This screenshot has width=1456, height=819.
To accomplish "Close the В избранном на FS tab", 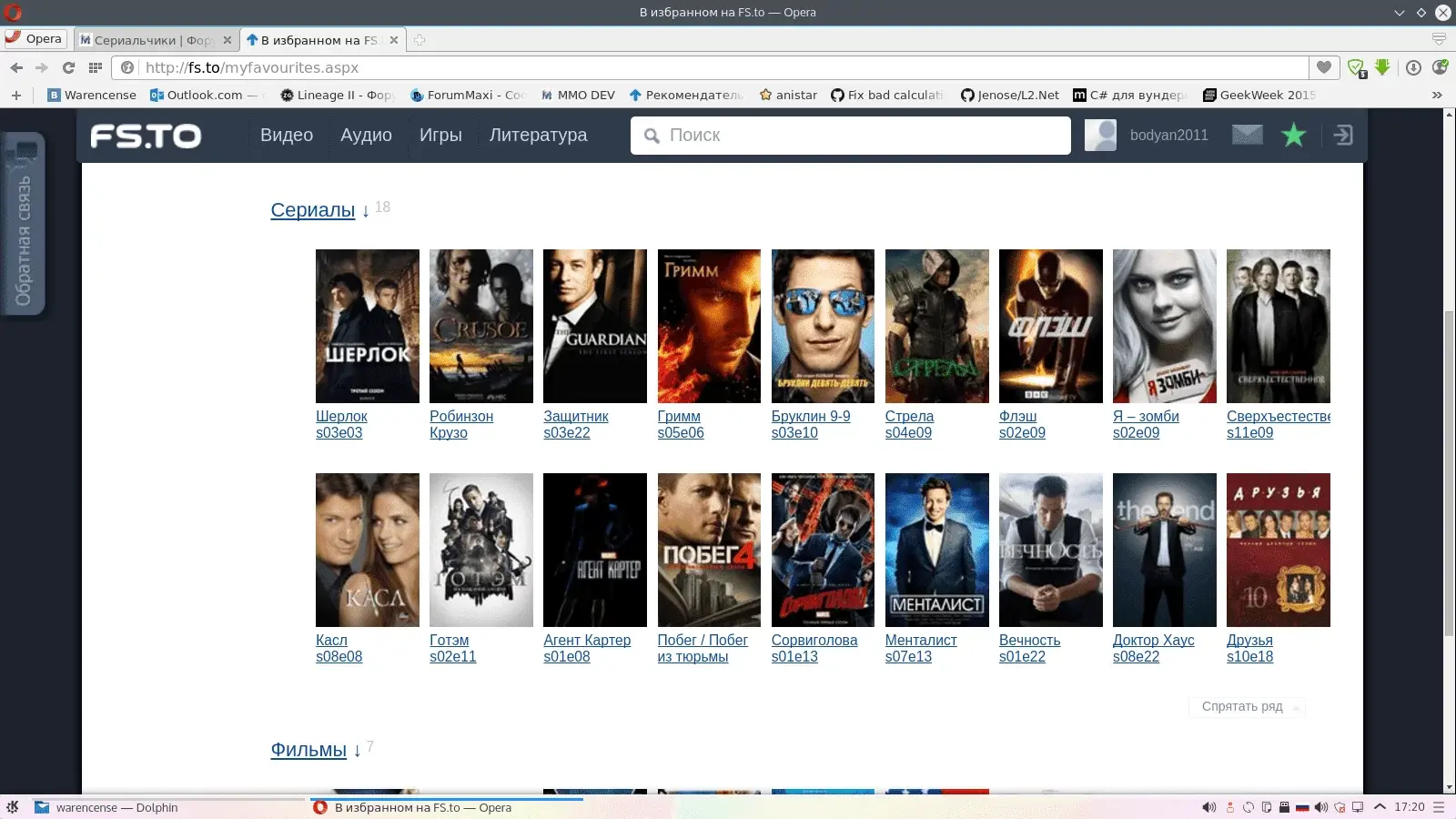I will 394,40.
